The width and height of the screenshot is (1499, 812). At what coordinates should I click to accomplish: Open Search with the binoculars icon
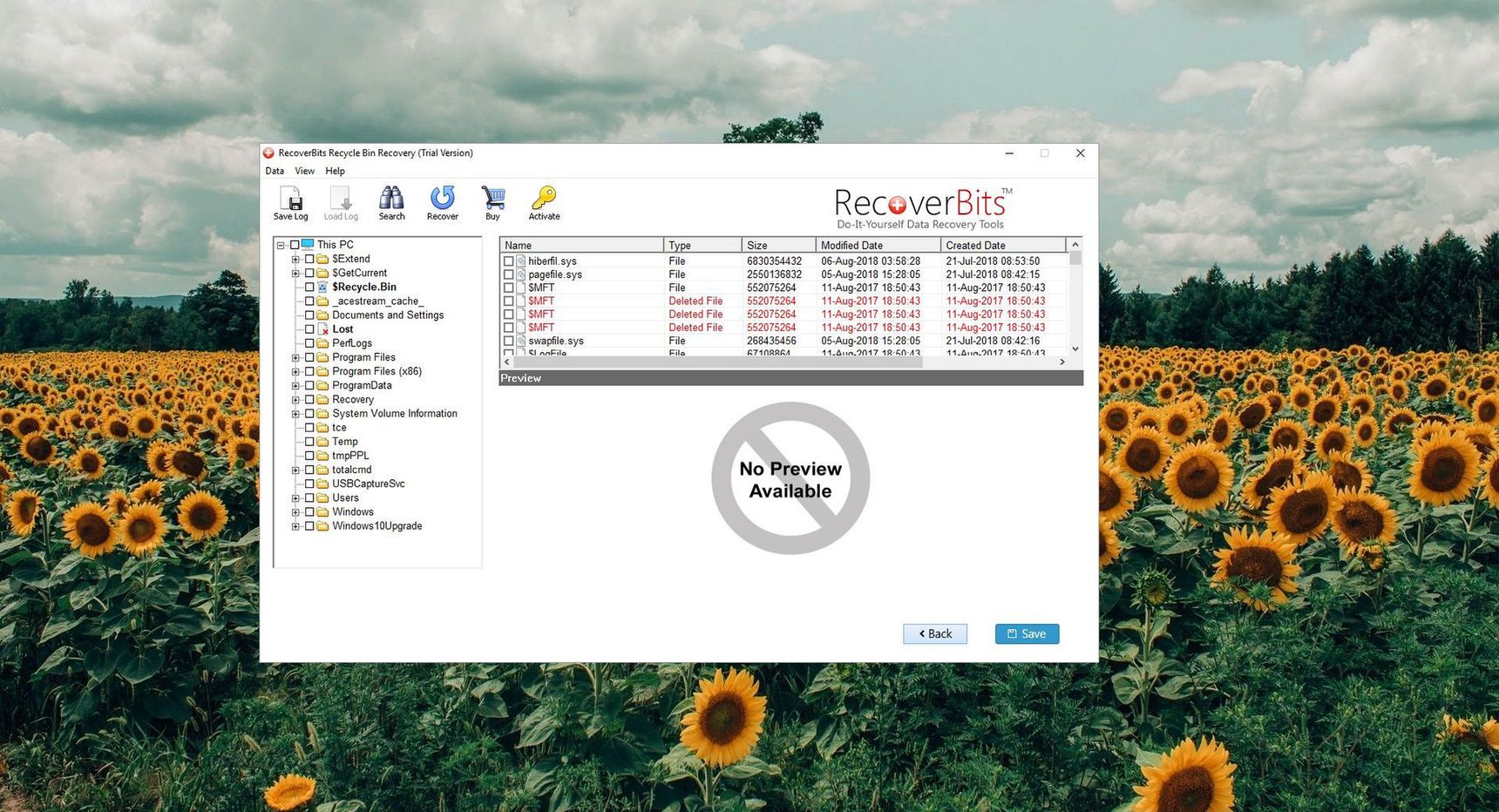391,199
